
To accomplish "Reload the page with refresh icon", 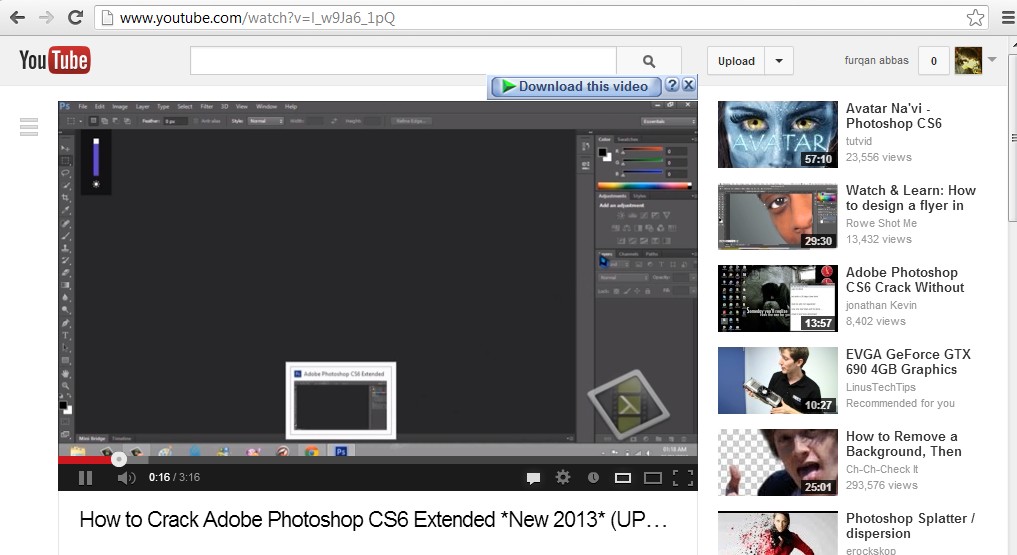I will pos(75,18).
